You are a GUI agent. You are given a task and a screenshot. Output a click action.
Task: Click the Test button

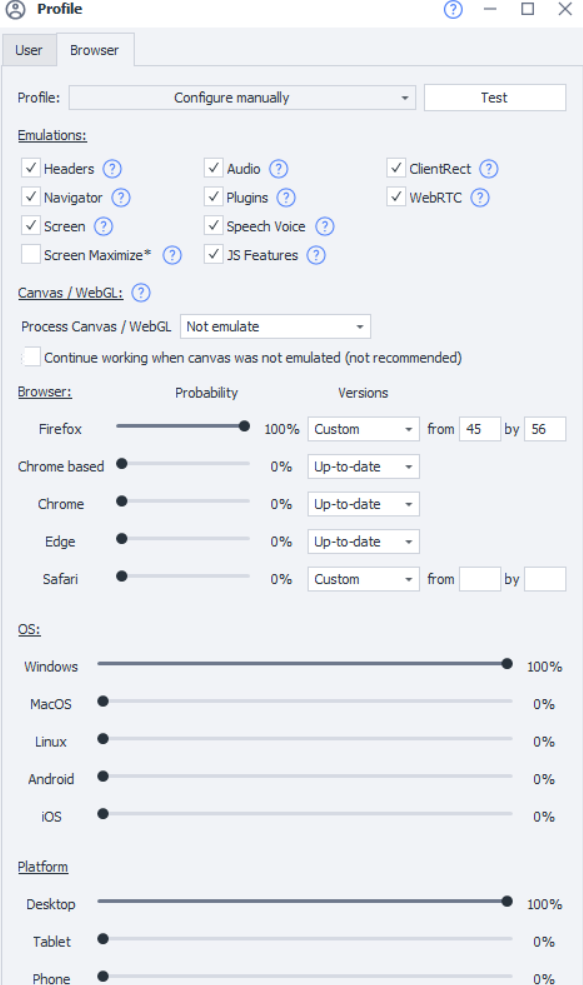494,97
